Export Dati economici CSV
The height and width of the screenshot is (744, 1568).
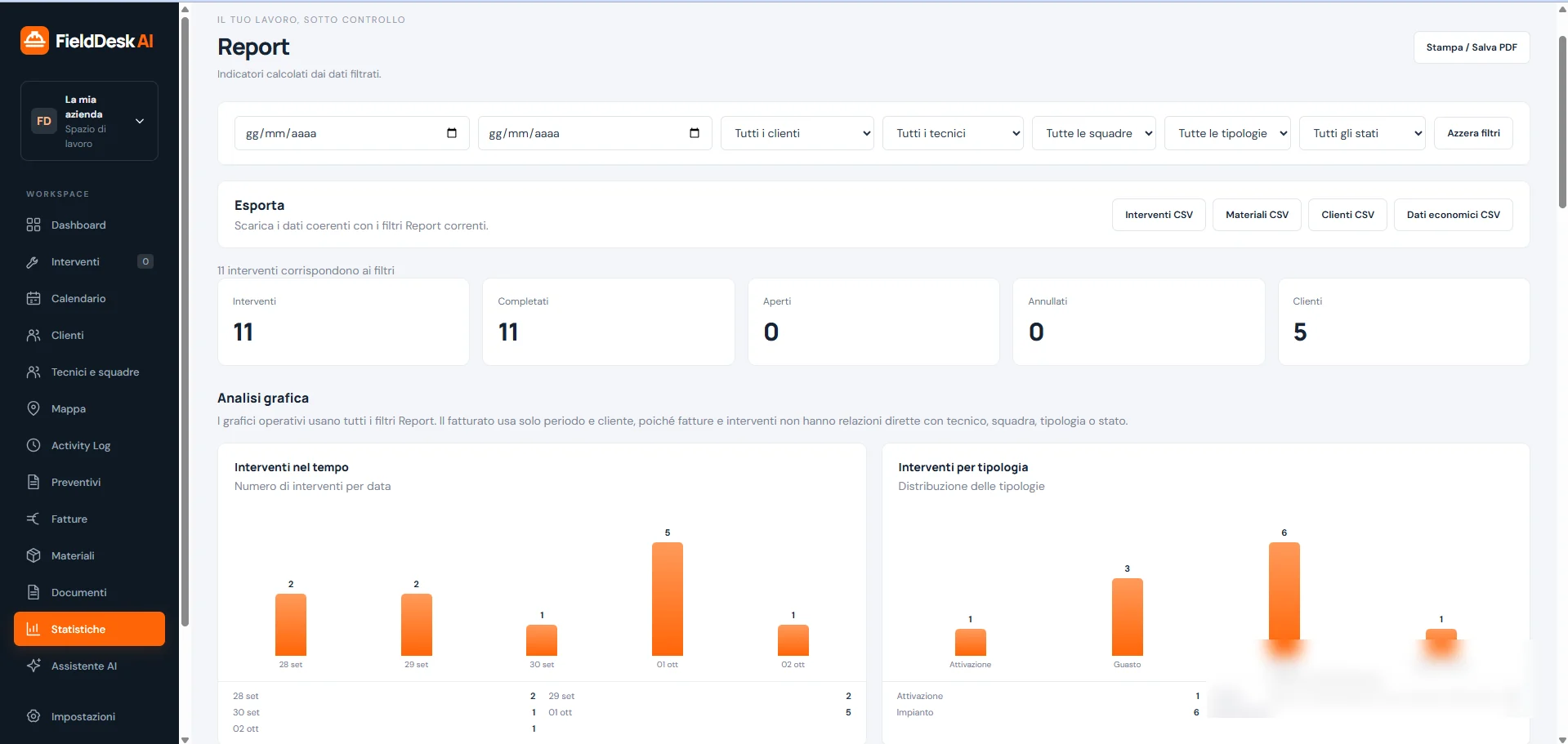(x=1453, y=215)
